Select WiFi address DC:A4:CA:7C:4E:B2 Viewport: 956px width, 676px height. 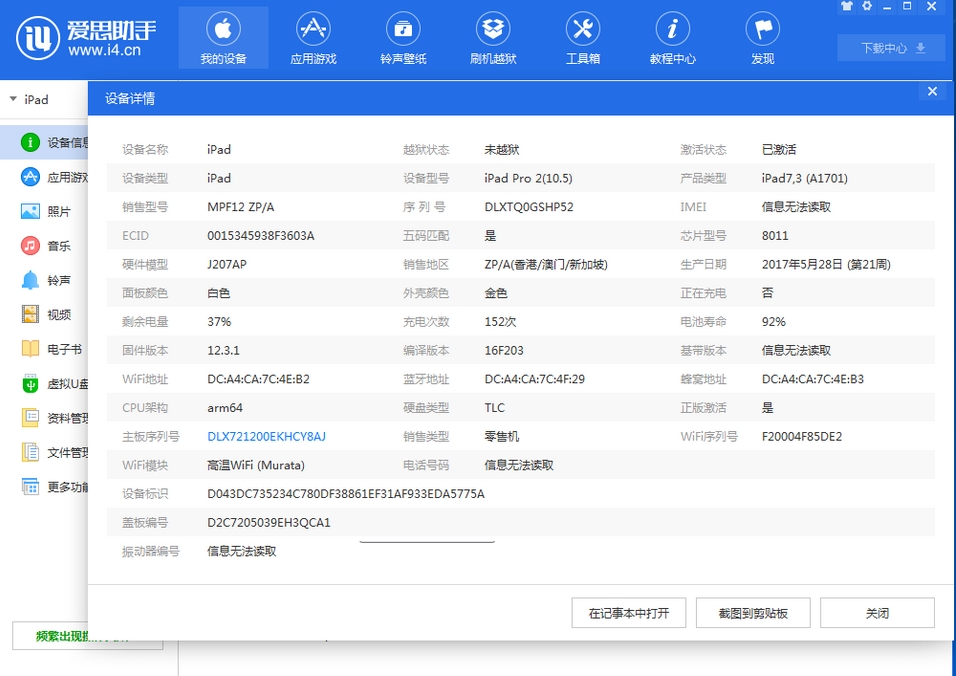(259, 379)
